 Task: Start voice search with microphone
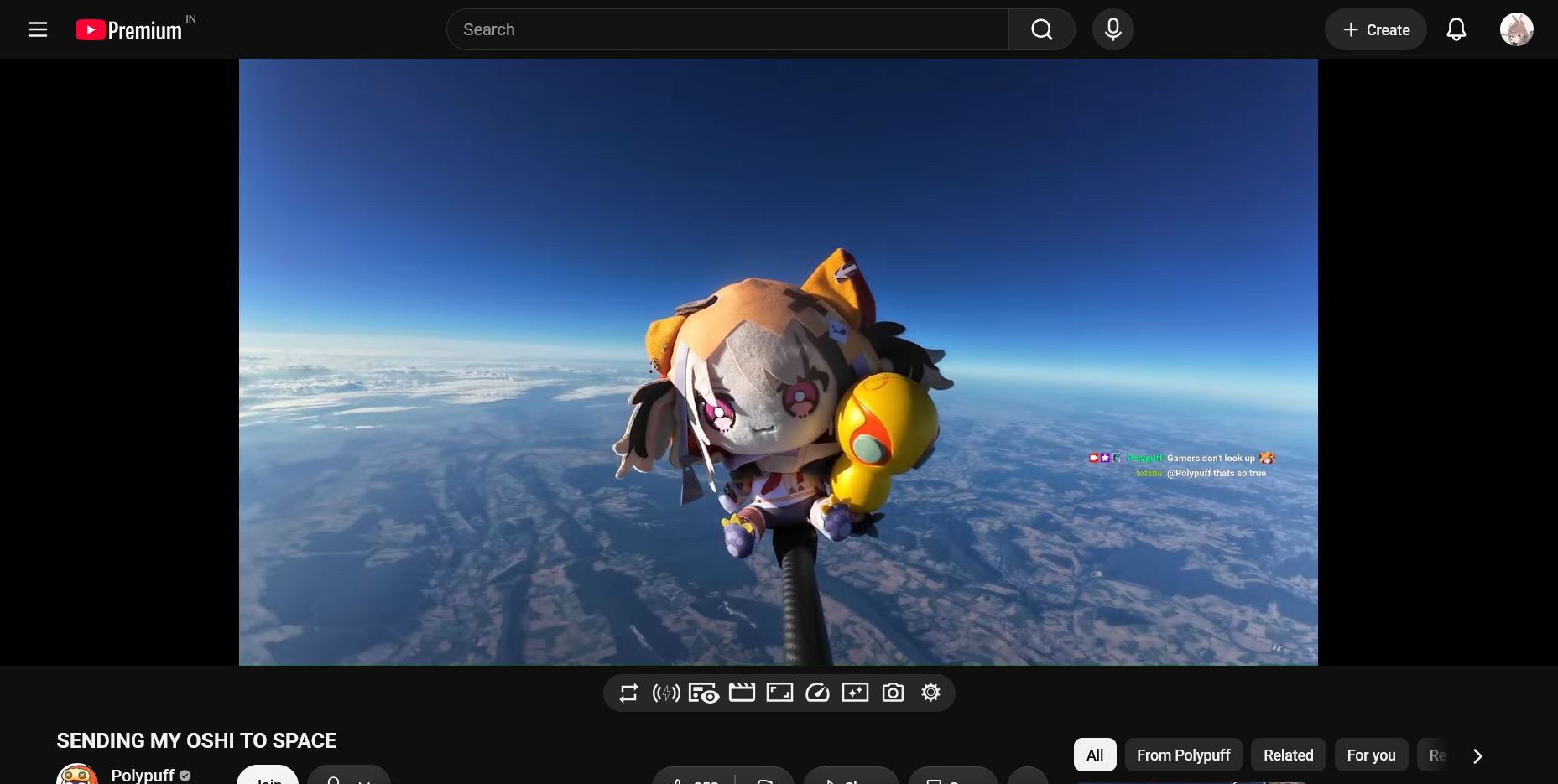[1113, 29]
